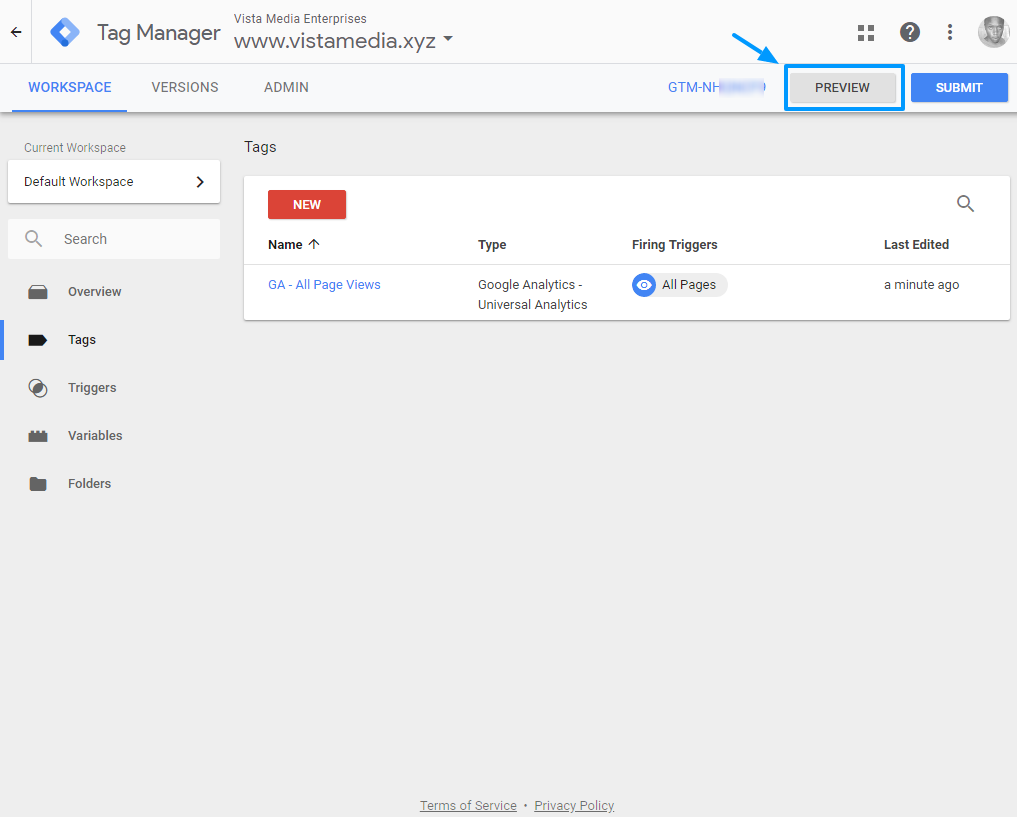Open the GA - All Page Views tag
Screen dimensions: 1017x817
324,285
